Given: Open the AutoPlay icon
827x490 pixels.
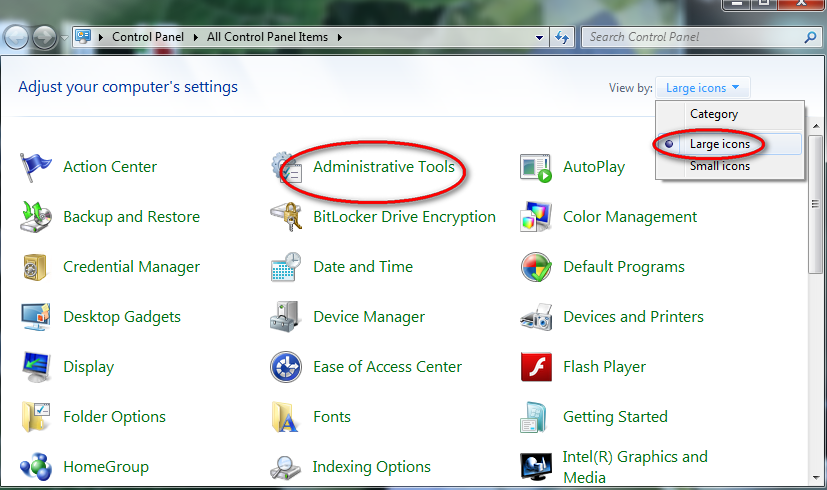Looking at the screenshot, I should (536, 168).
